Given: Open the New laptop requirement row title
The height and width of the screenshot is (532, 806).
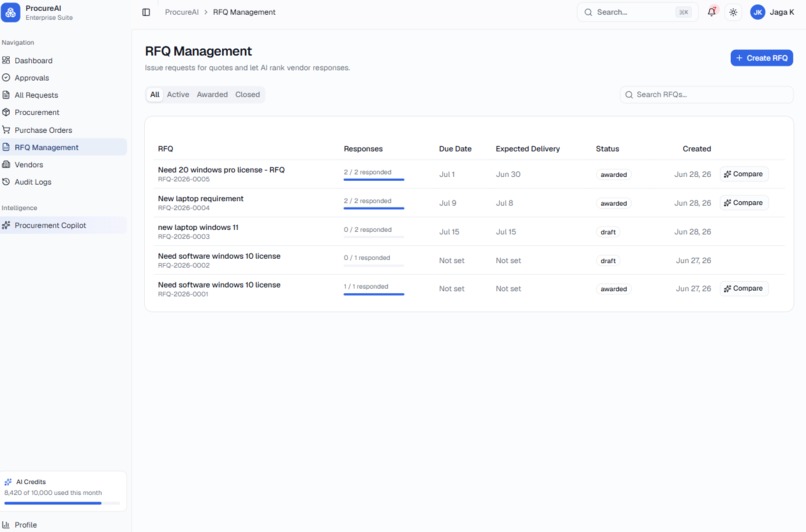Looking at the screenshot, I should 200,198.
